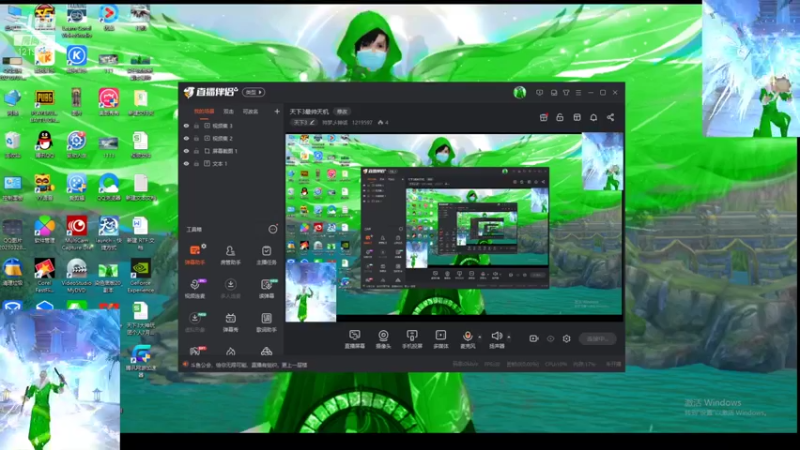800x450 pixels.
Task: Start recording with camcorder icon
Action: tap(534, 339)
